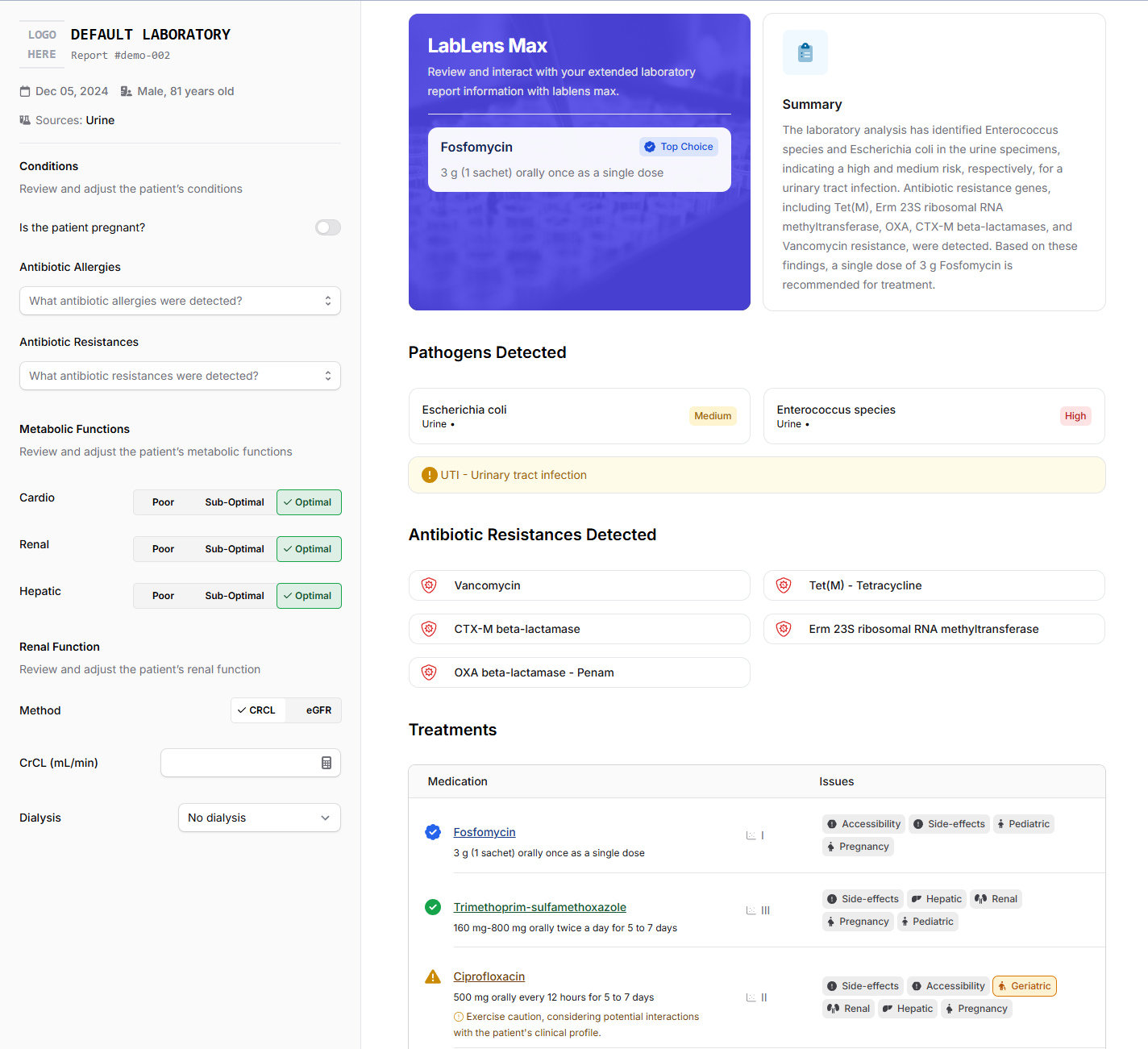The image size is (1148, 1049).
Task: Click the UTI - Urinary tract infection banner
Action: pos(757,475)
